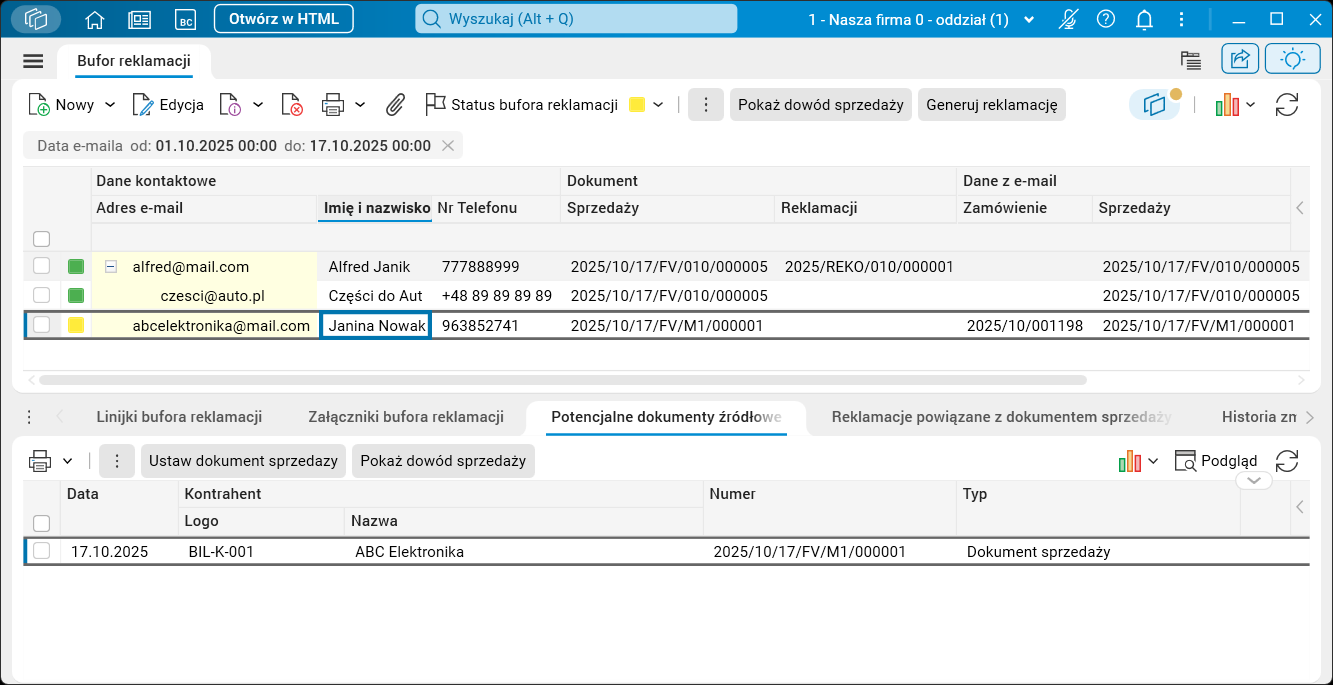Open the Historia tab
The width and height of the screenshot is (1333, 685).
pyautogui.click(x=1258, y=417)
